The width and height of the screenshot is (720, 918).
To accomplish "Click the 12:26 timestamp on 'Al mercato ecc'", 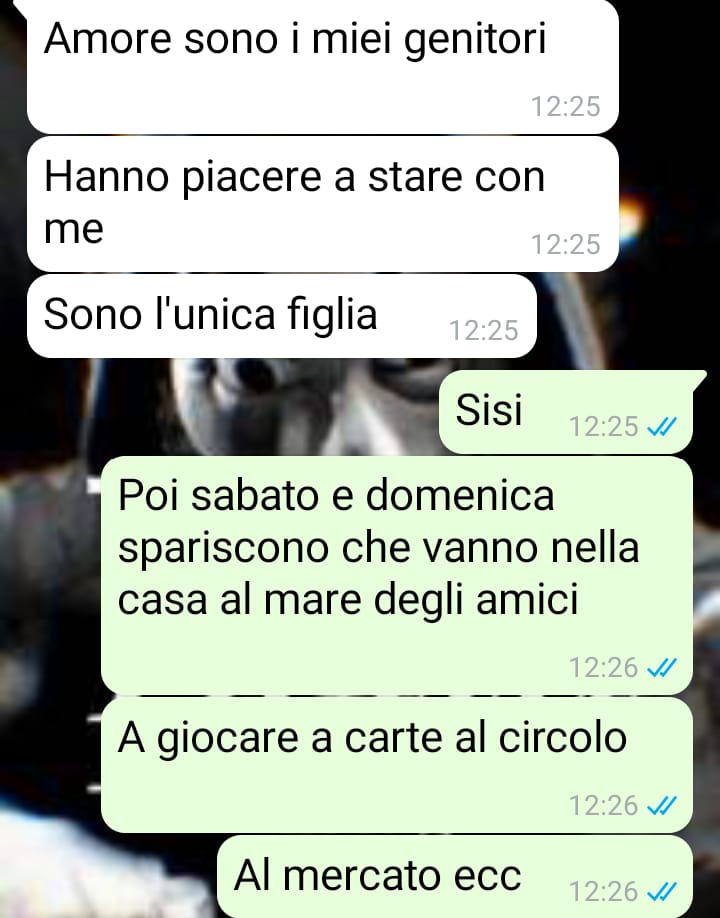I will click(603, 892).
